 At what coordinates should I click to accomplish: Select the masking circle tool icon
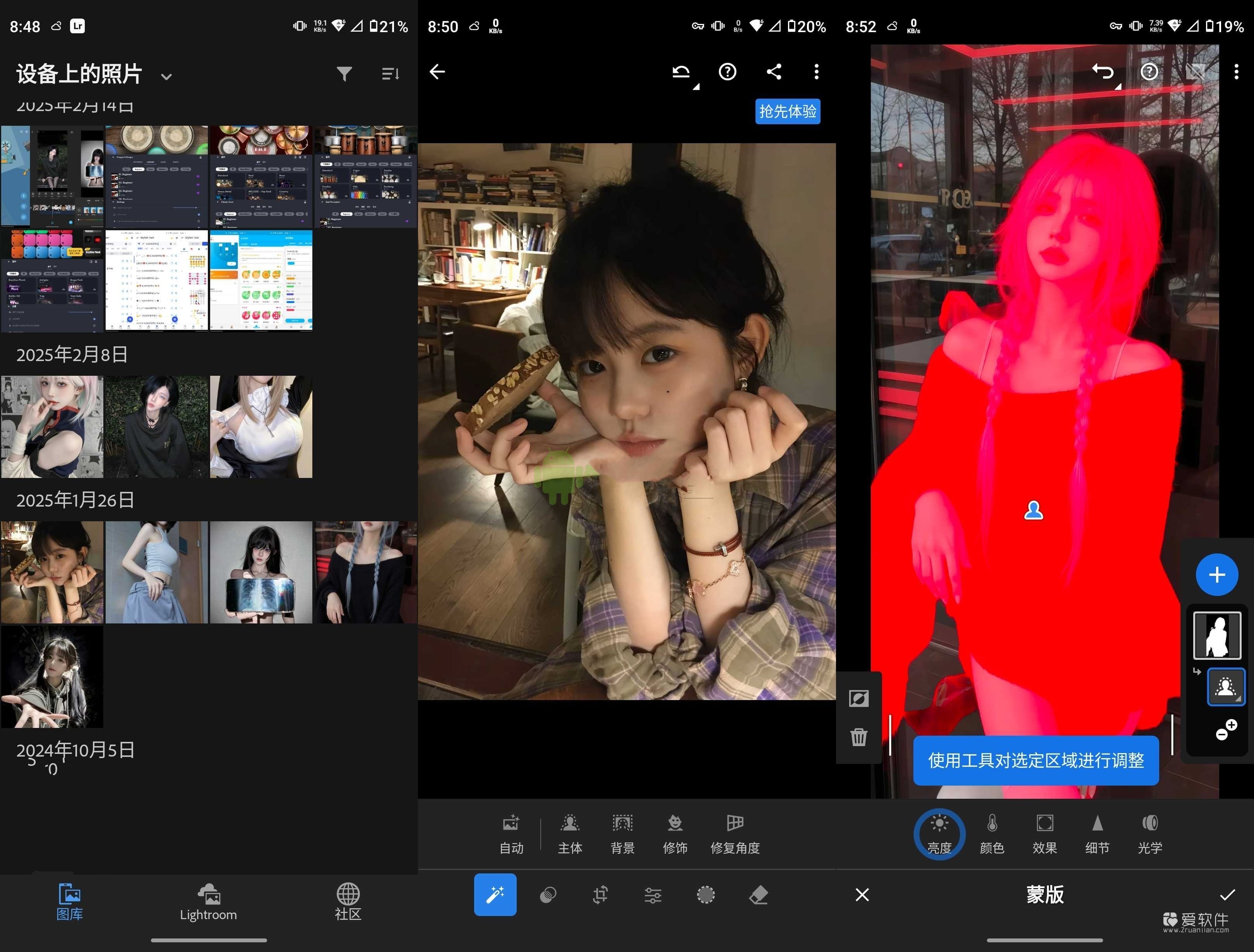[706, 895]
